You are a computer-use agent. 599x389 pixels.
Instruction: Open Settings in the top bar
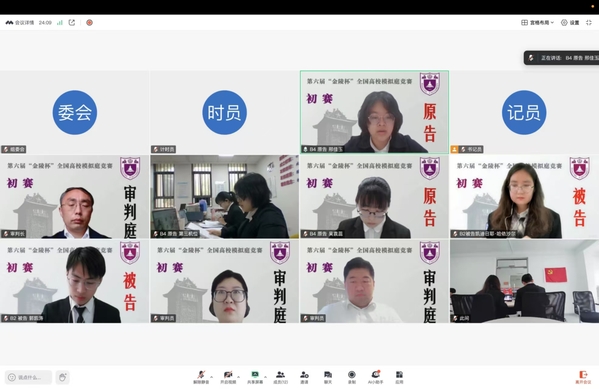(x=570, y=23)
